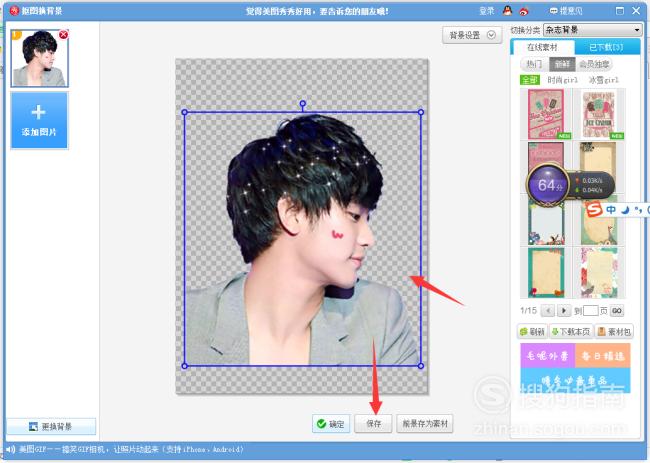Open the 切换分类 杂志背景 combo box
This screenshot has width=650, height=463.
click(592, 30)
